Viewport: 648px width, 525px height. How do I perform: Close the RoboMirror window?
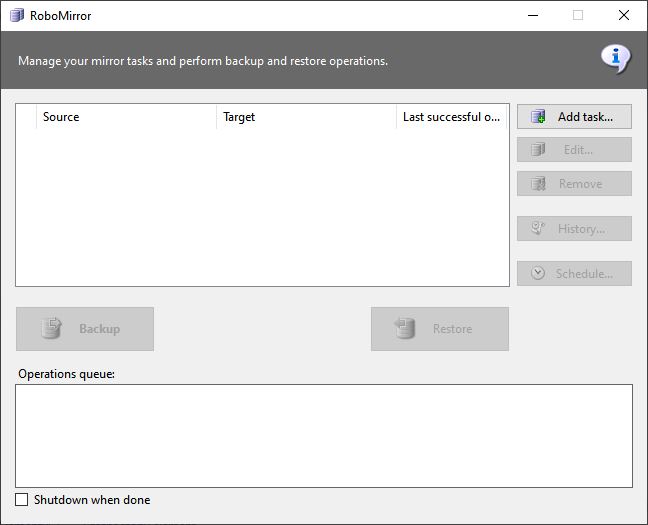click(x=624, y=15)
